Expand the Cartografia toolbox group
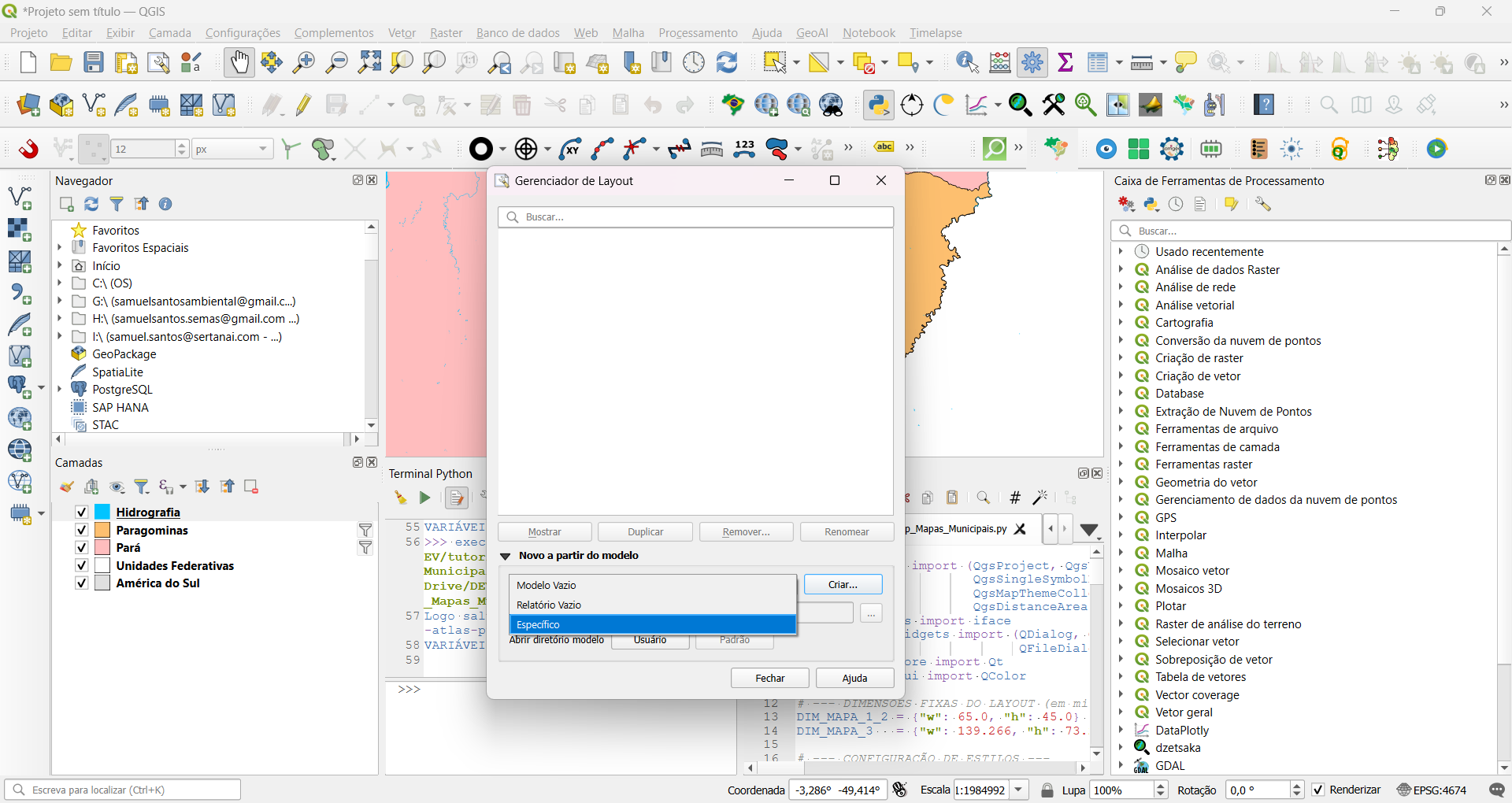Screen dimensions: 1512x803 tap(1121, 323)
